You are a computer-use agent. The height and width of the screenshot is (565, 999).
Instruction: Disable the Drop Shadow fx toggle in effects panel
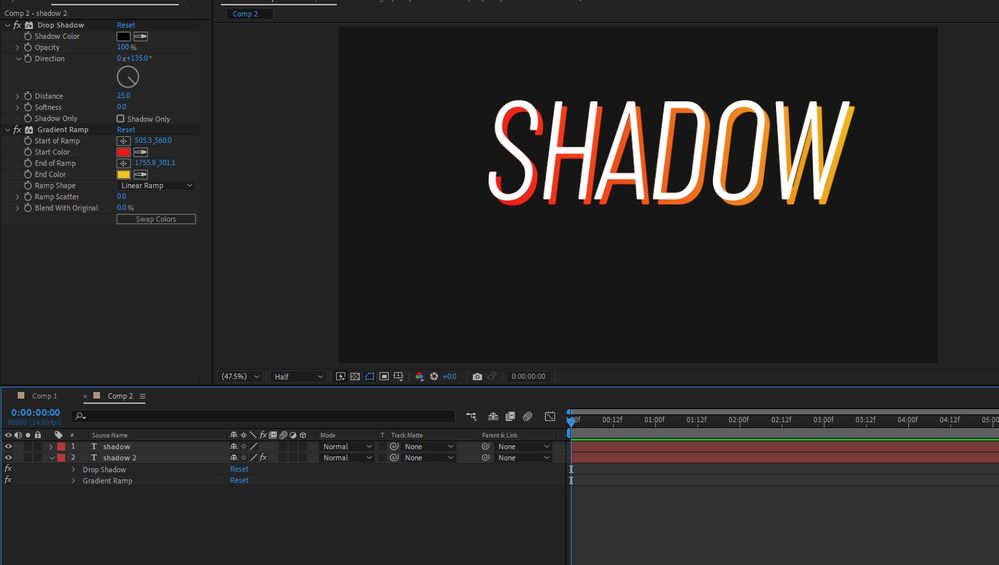17,25
